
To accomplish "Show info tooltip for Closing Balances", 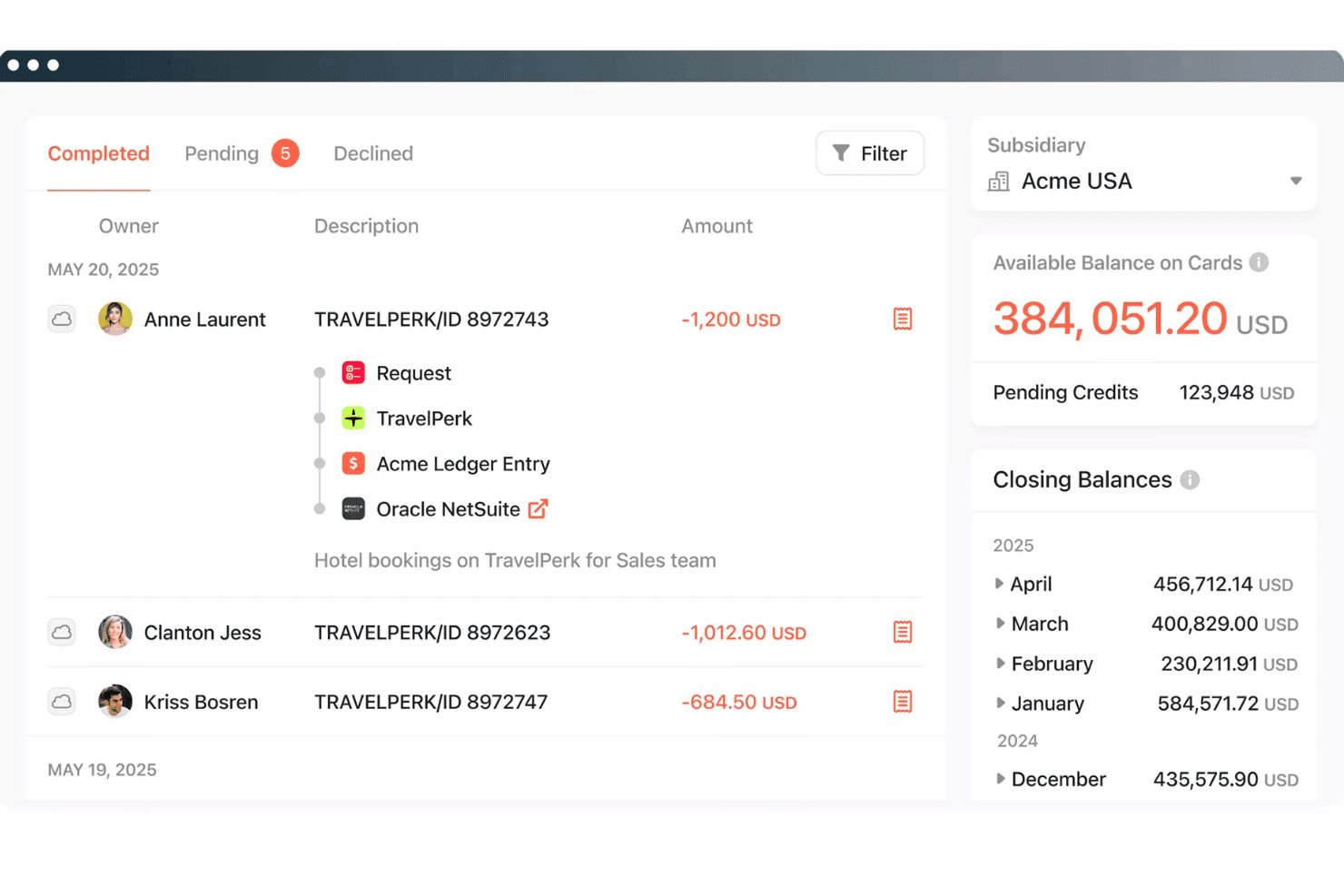I will [x=1190, y=479].
